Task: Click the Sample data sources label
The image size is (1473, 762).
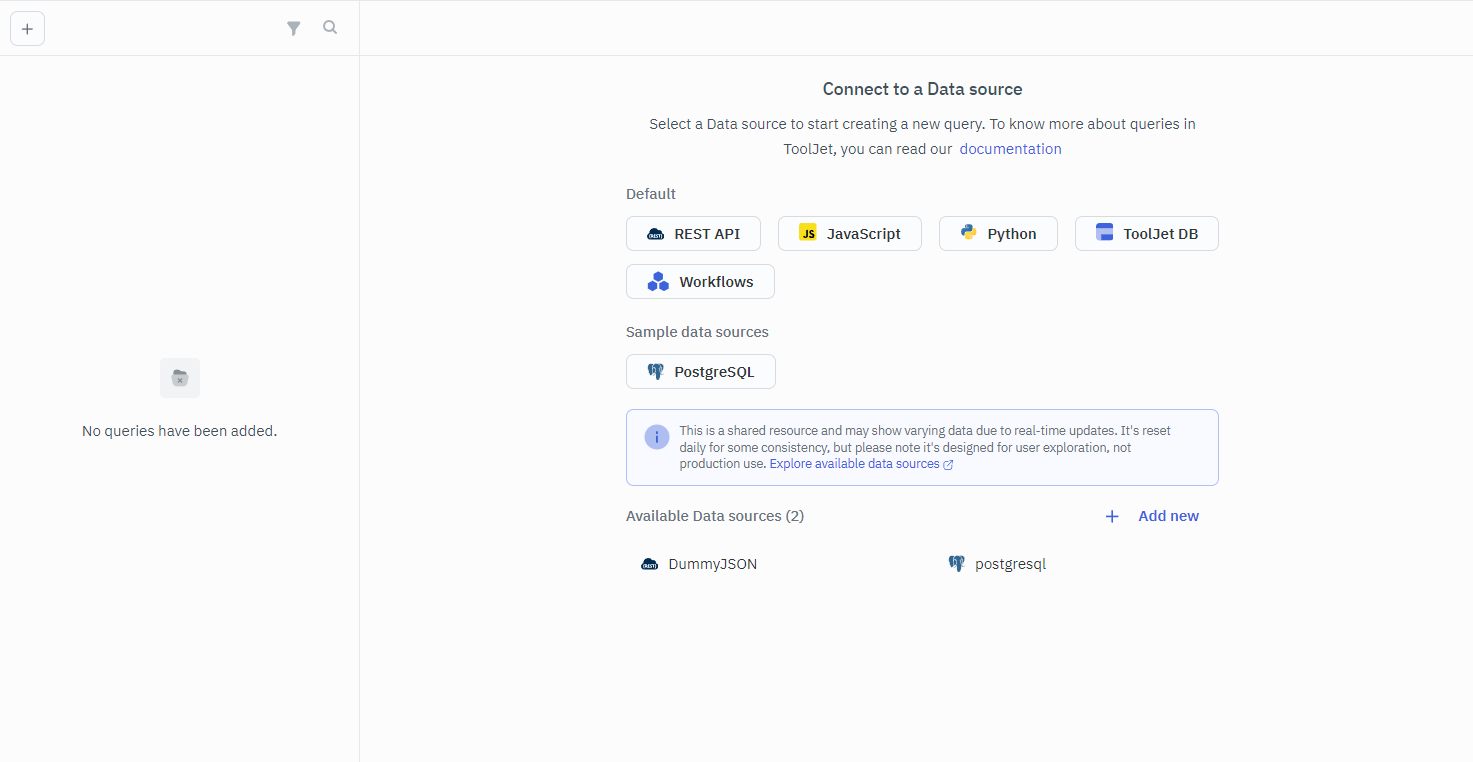Action: pyautogui.click(x=697, y=332)
